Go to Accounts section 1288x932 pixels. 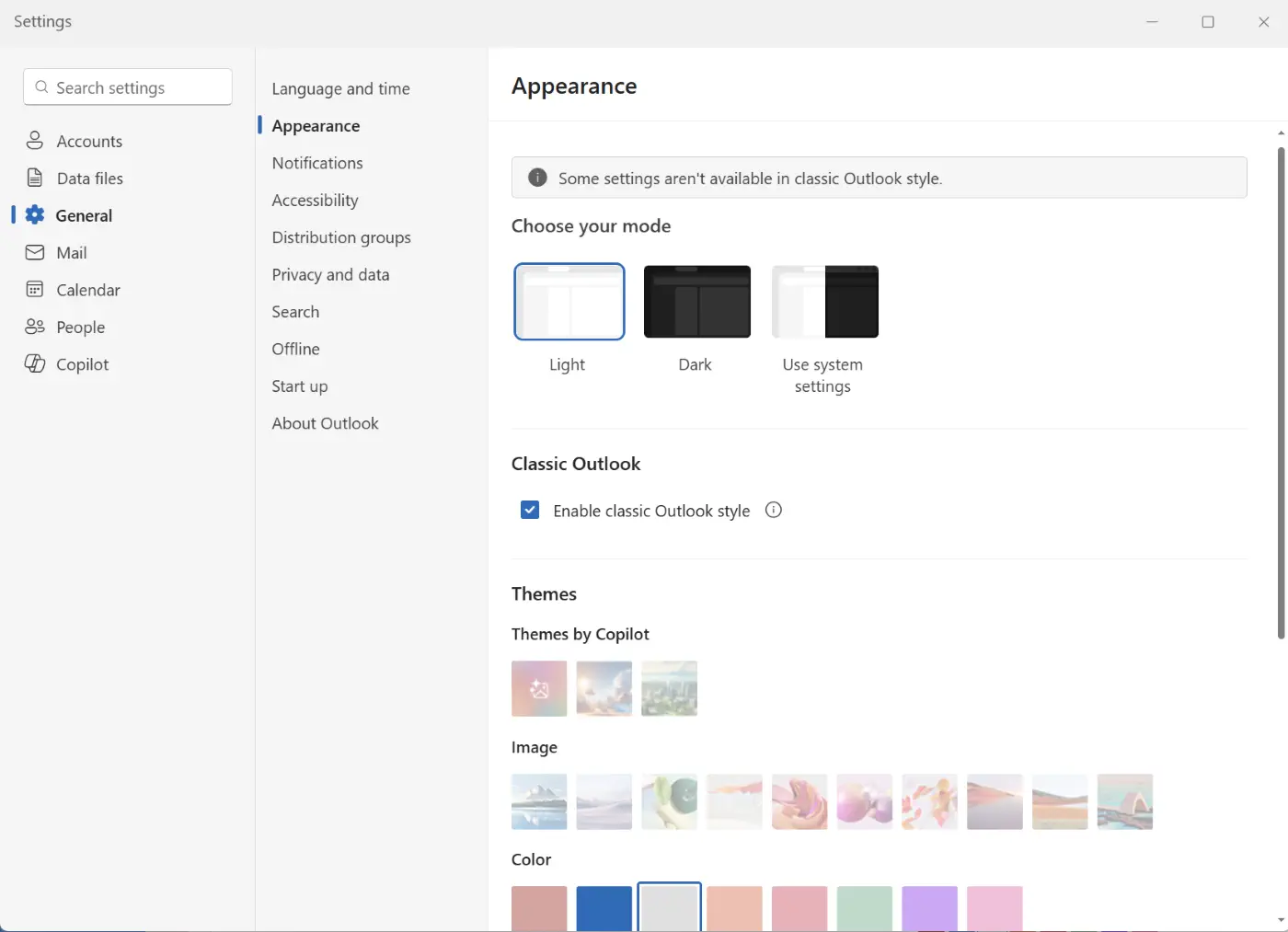coord(89,141)
